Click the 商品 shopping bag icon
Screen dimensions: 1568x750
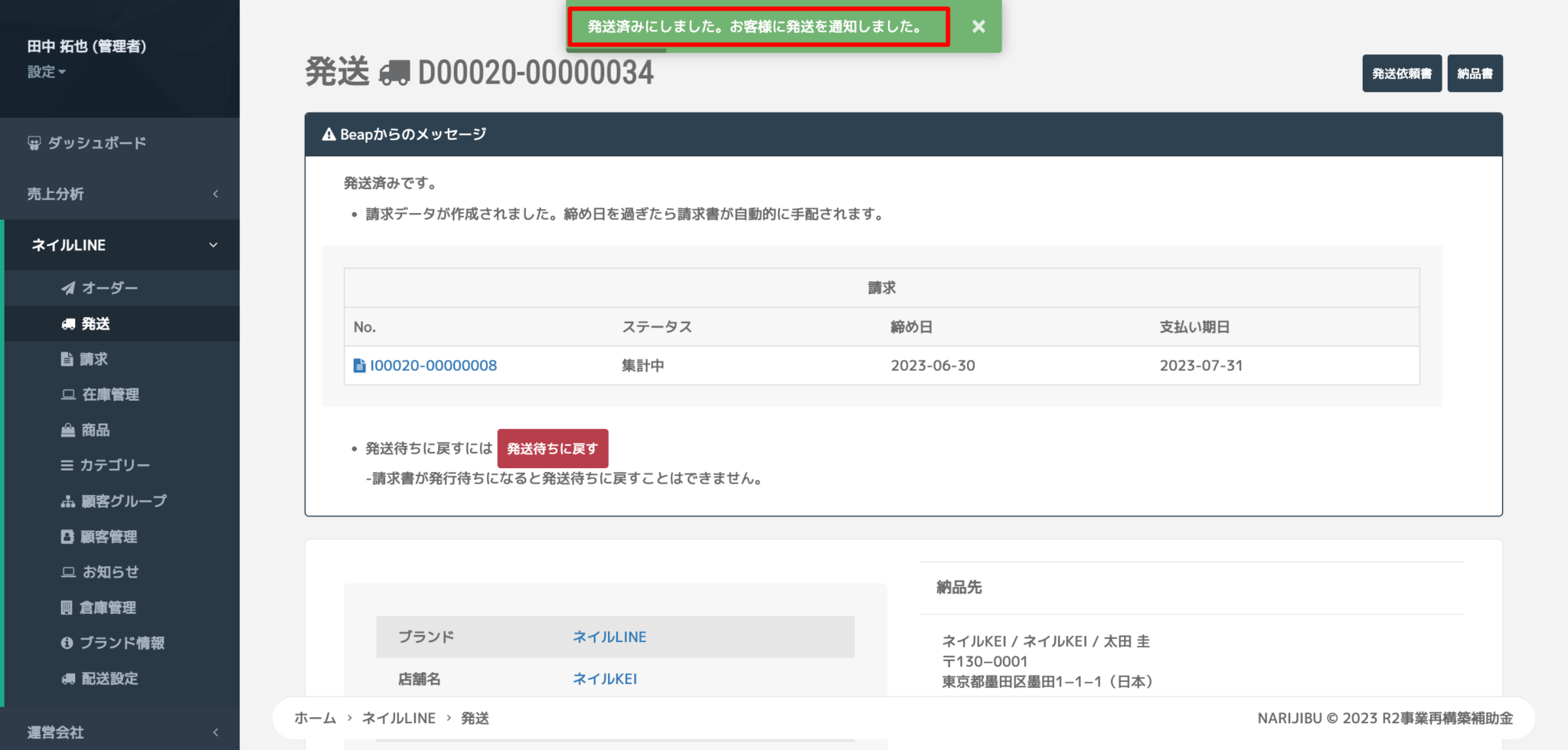coord(69,430)
